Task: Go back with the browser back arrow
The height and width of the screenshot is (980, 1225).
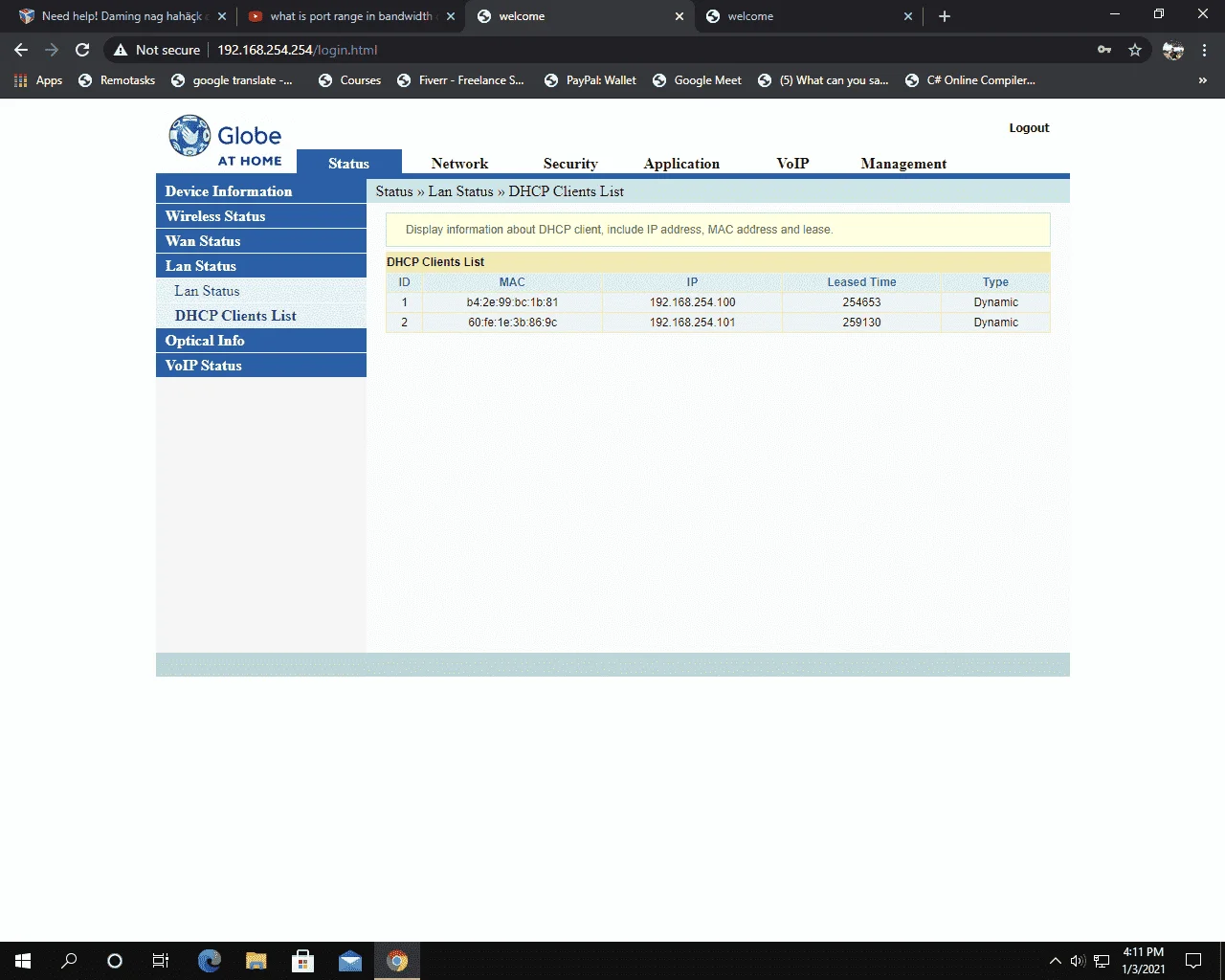Action: coord(21,50)
